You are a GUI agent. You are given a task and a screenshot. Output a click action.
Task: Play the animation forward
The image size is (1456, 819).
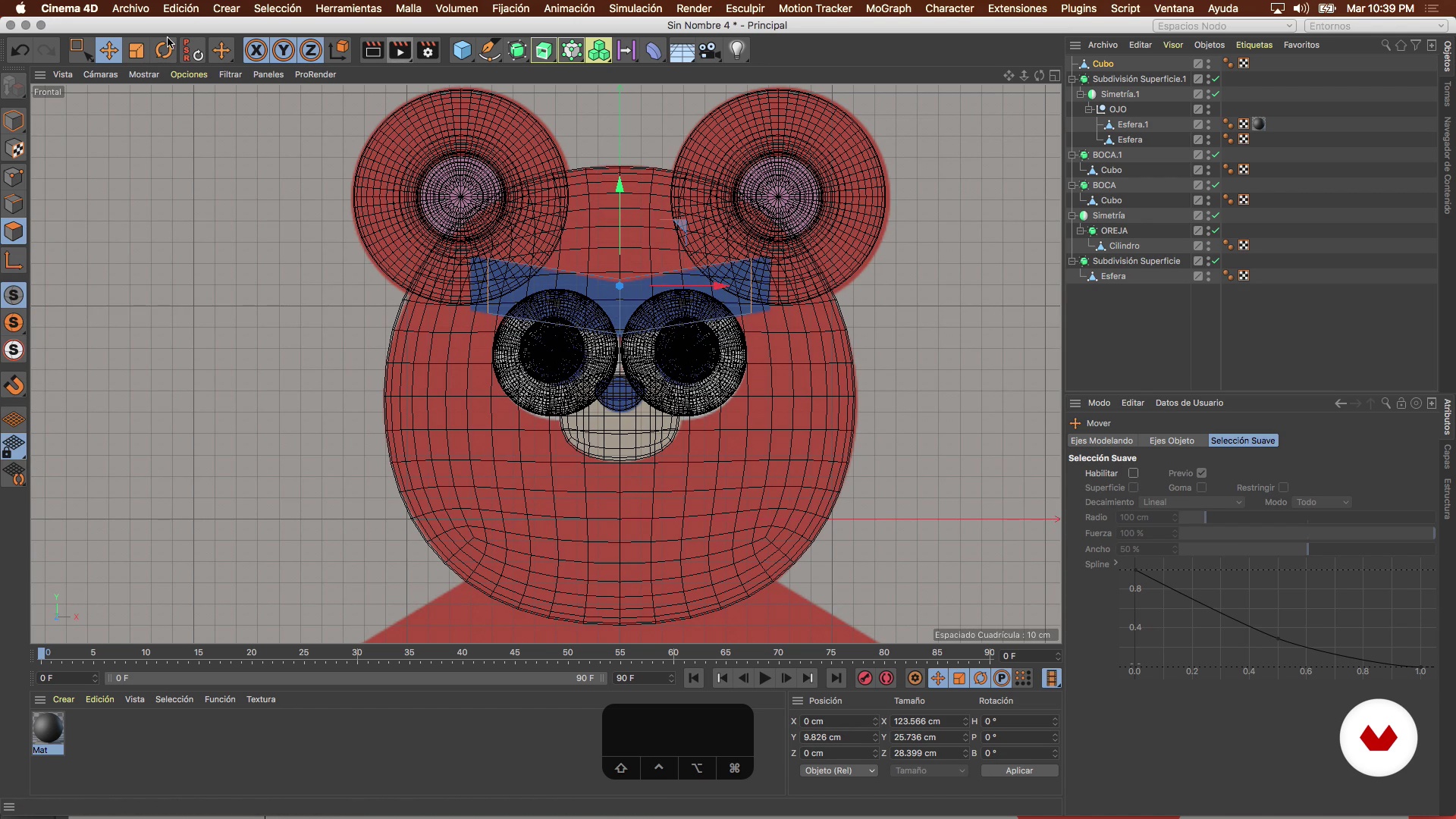coord(765,679)
